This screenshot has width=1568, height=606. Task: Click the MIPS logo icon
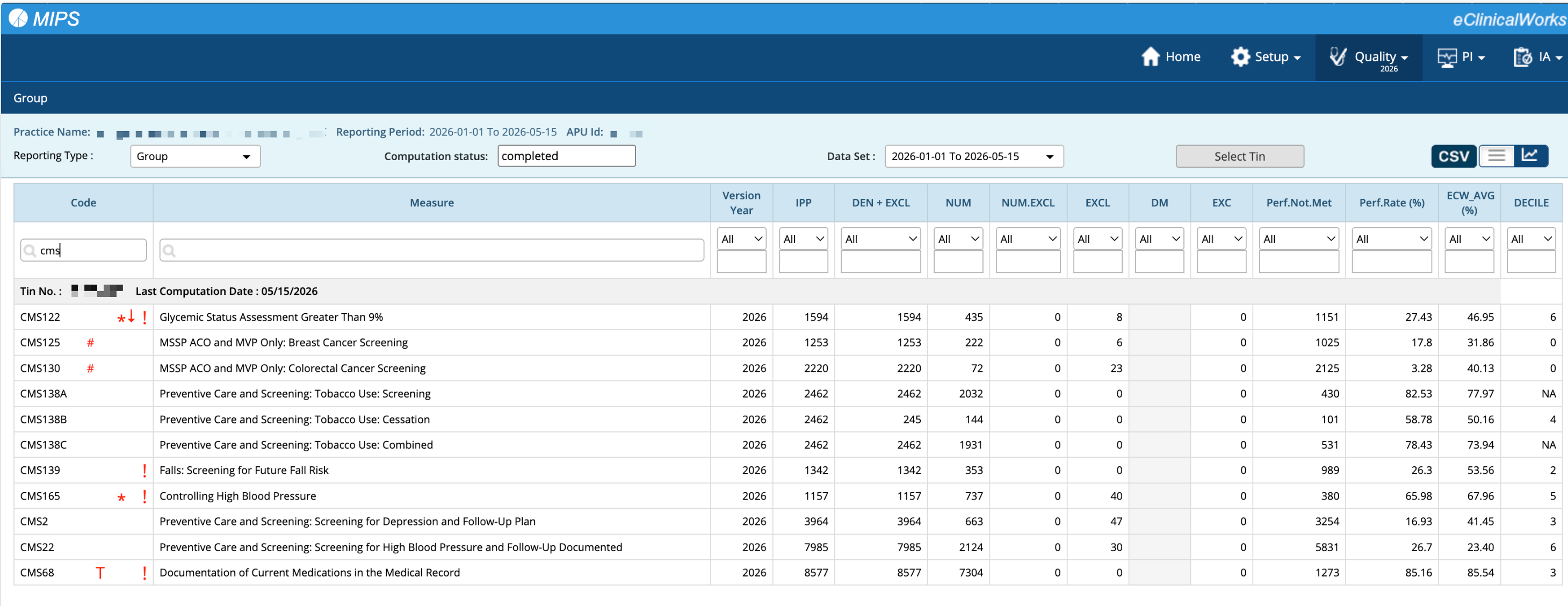pyautogui.click(x=18, y=18)
